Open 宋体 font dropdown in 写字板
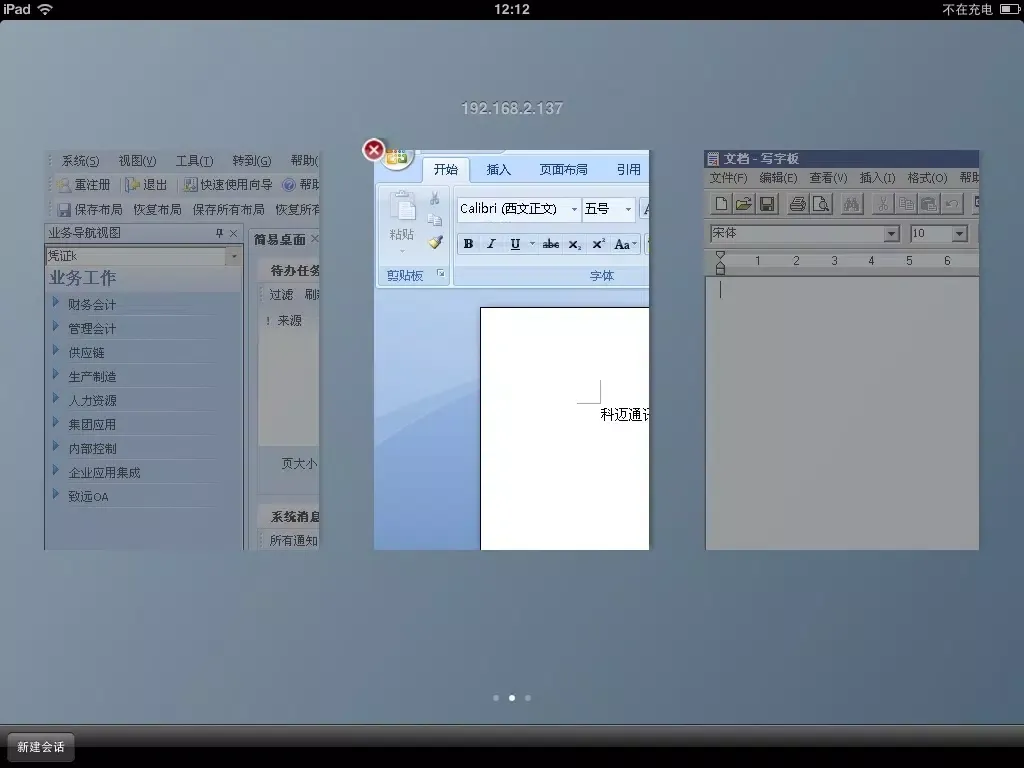 coord(891,234)
